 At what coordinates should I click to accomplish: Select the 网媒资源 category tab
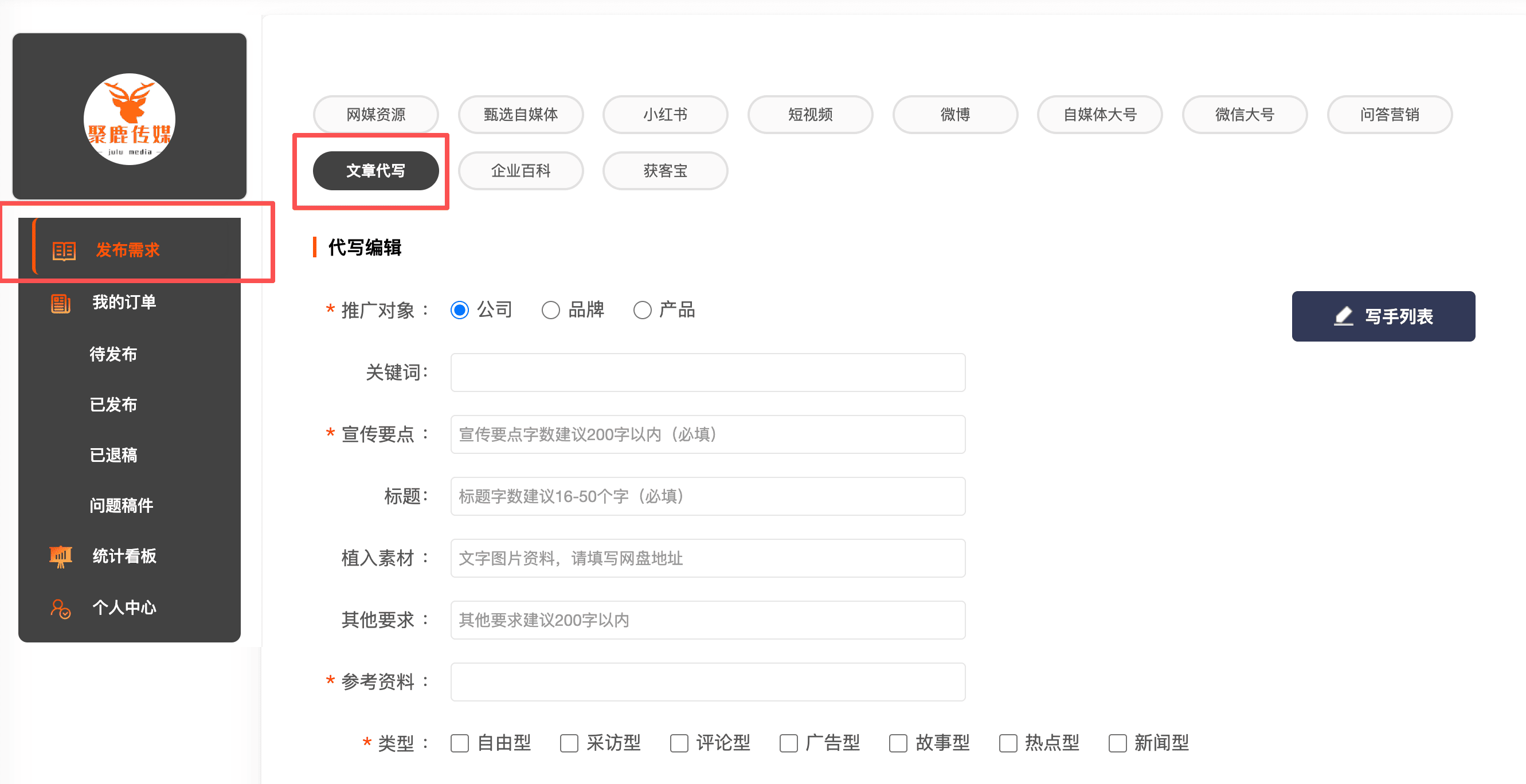coord(375,114)
